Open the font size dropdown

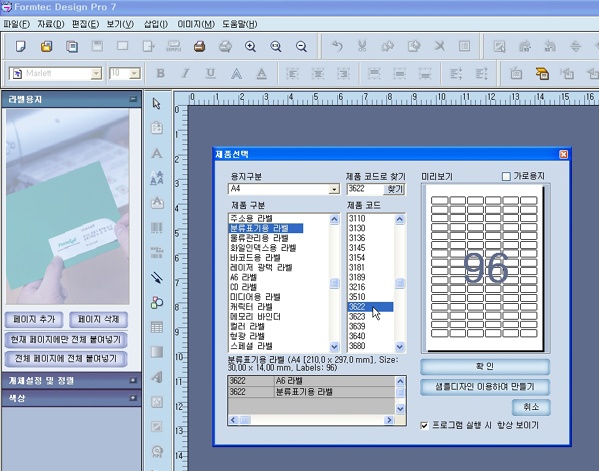134,73
